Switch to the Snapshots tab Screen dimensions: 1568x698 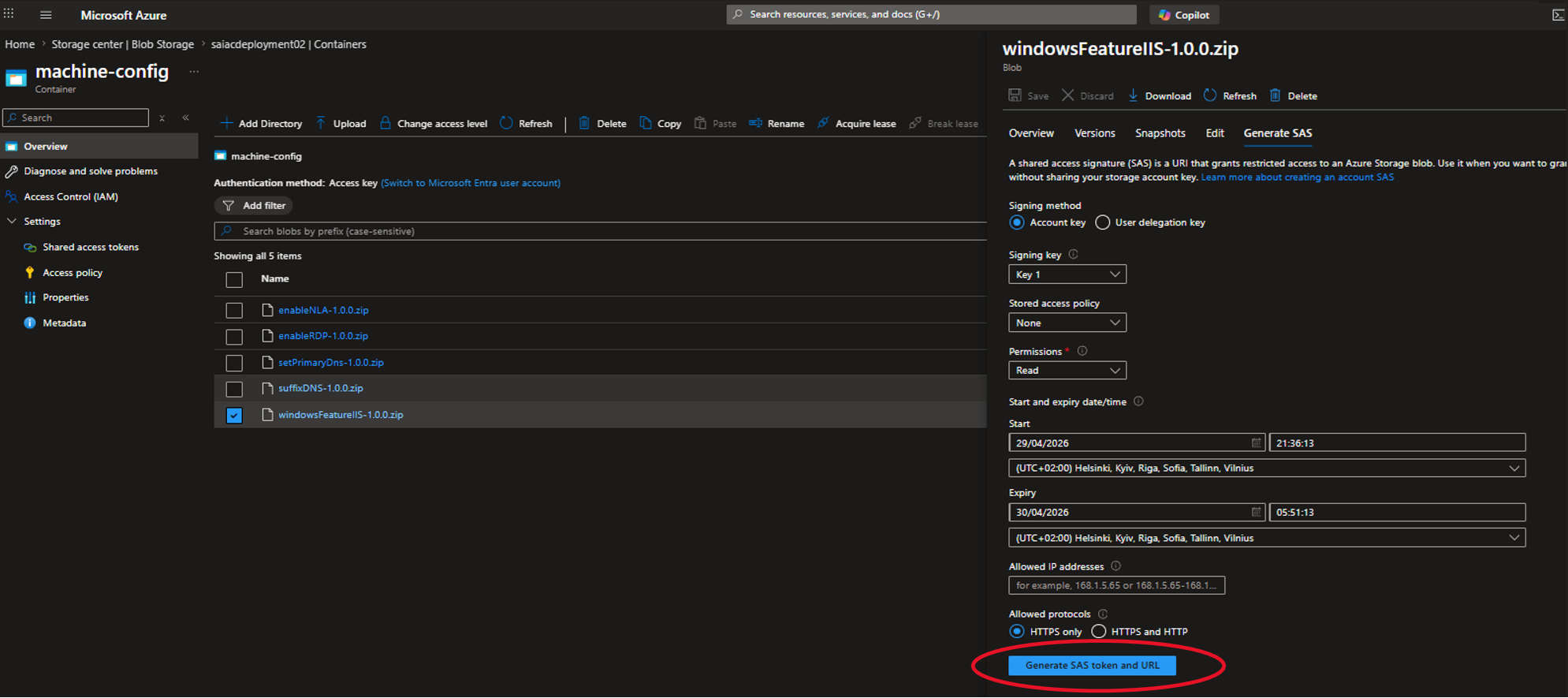pyautogui.click(x=1160, y=133)
